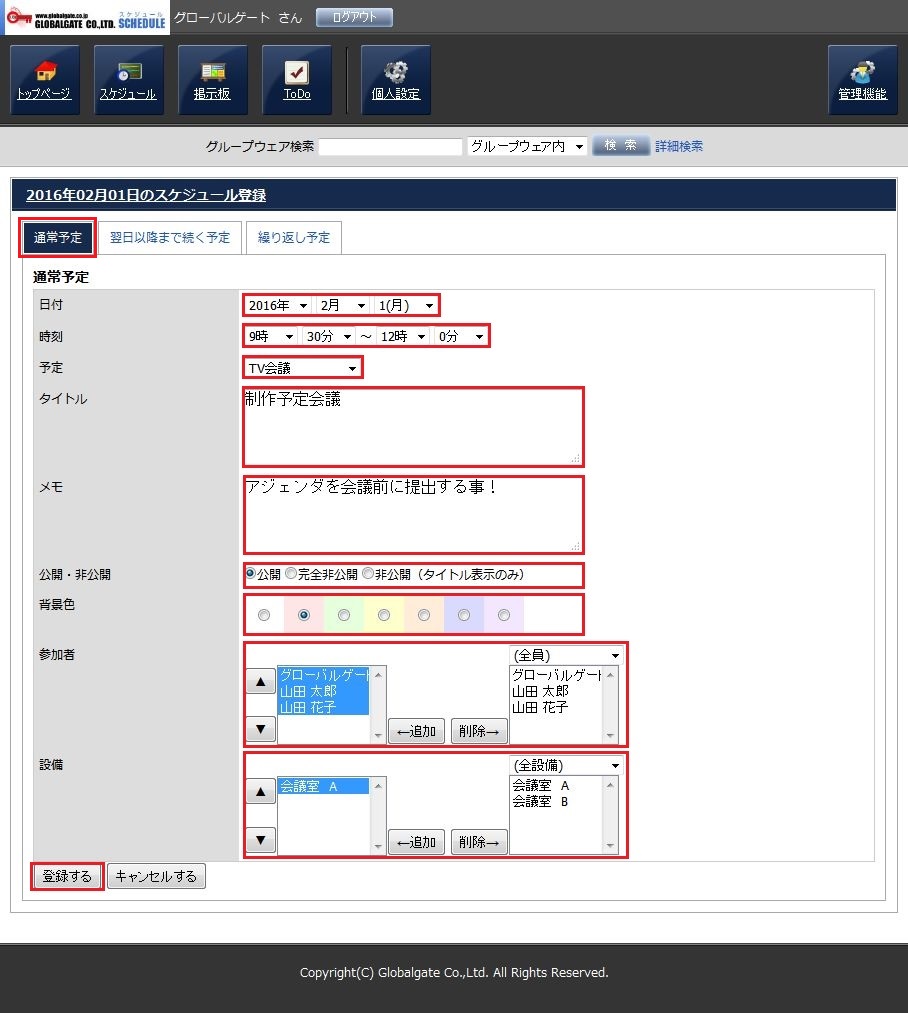Switch to 繰り返し予定 tab
Screen dimensions: 908x1013
294,238
